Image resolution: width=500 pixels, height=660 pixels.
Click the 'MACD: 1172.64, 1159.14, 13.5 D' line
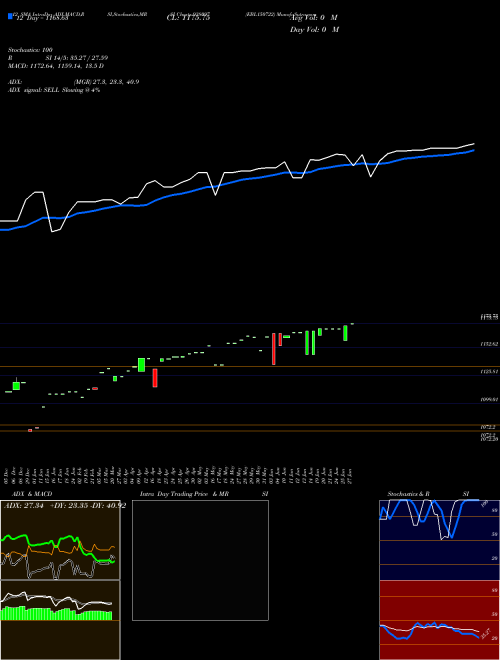pos(56,66)
